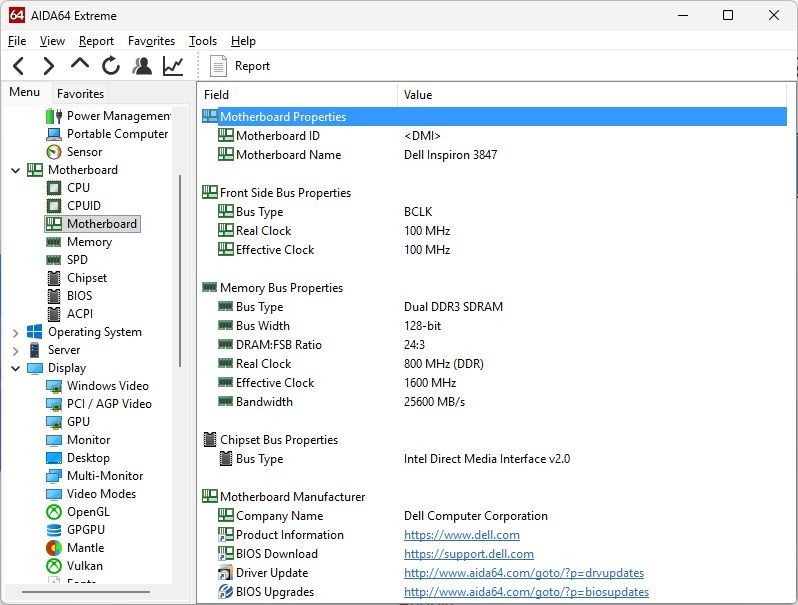Click the Driver Update row icon

(225, 573)
